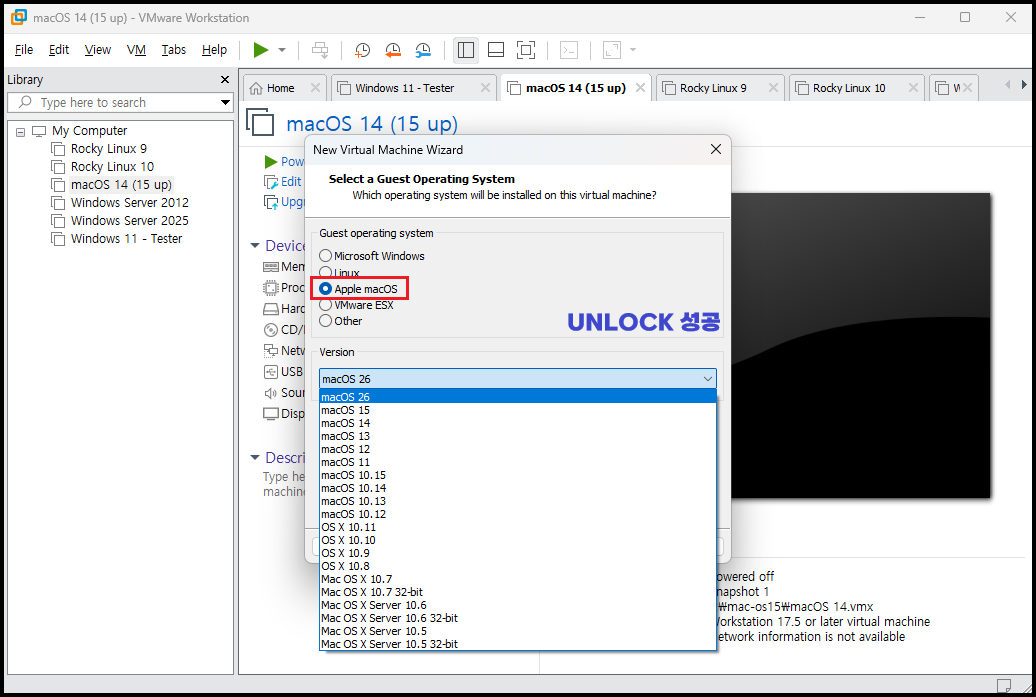
Task: Switch to the Rocky Linux 9 tab
Action: point(713,88)
